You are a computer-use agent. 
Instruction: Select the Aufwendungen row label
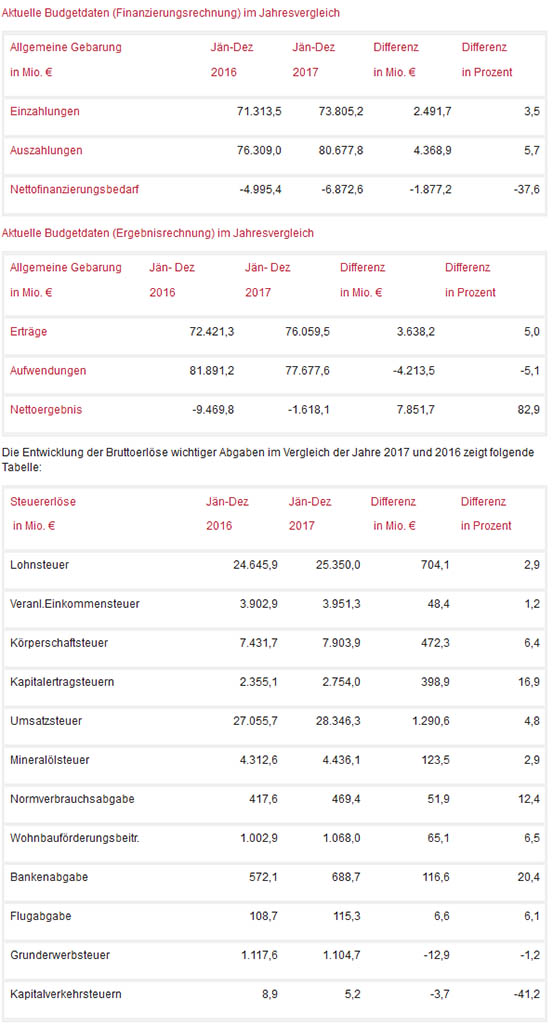(48, 371)
